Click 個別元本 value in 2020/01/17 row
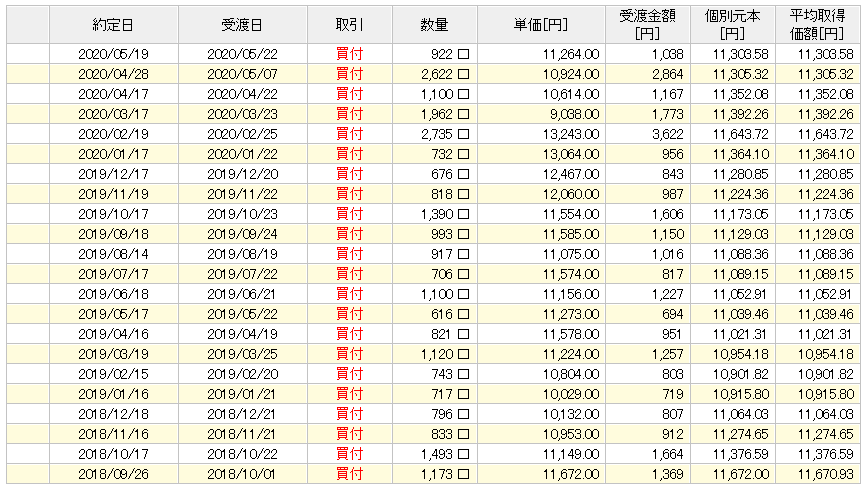 click(x=741, y=154)
